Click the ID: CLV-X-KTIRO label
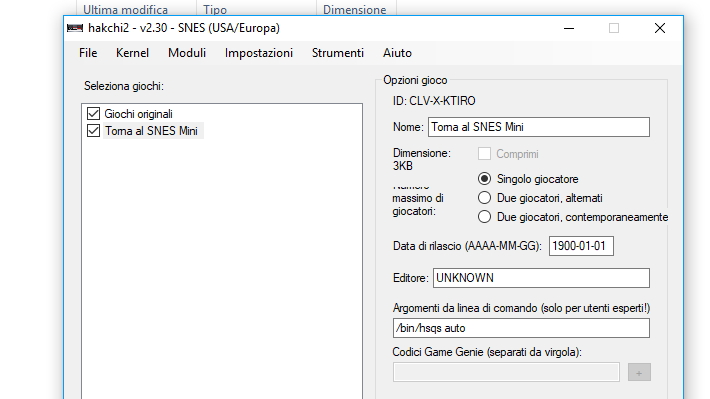The image size is (710, 399). [x=434, y=101]
